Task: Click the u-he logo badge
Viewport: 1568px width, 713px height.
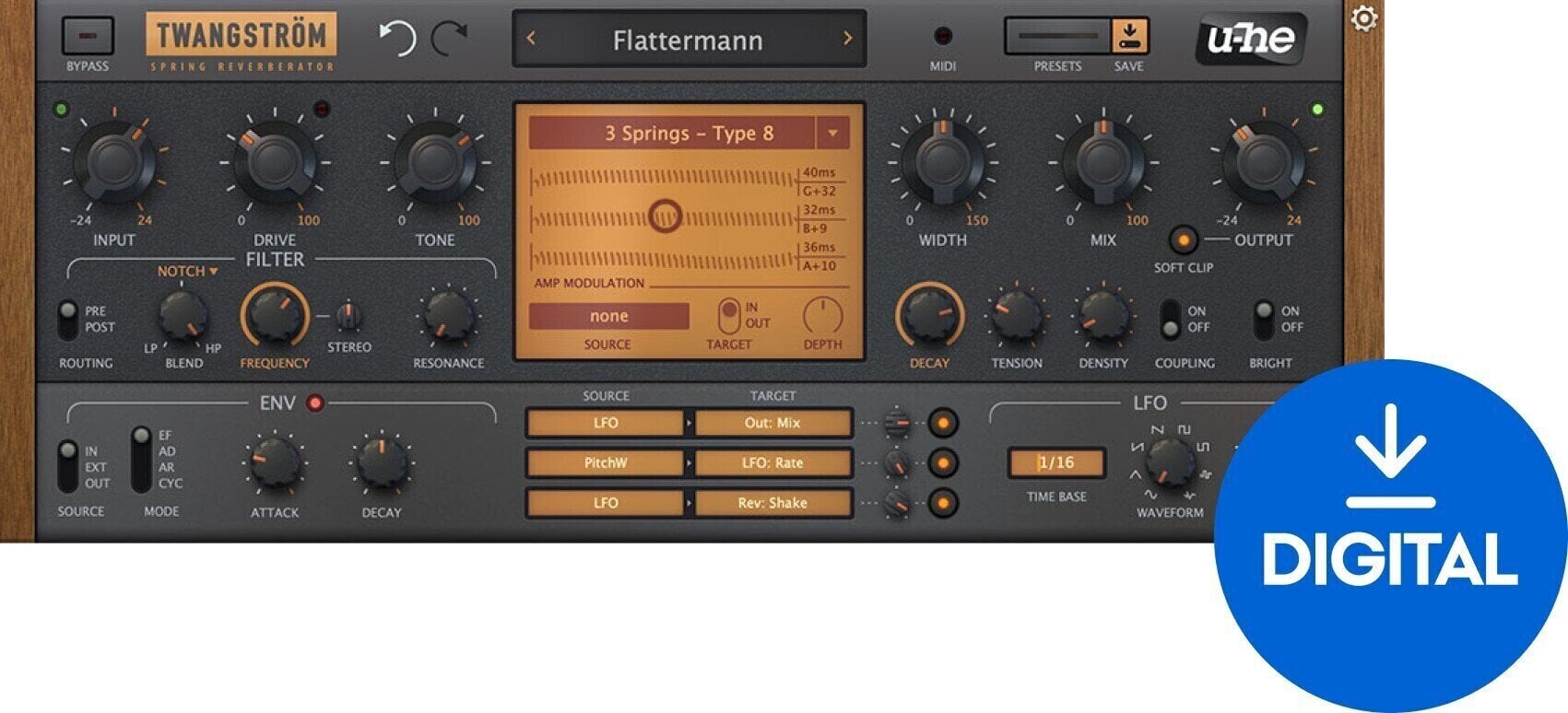Action: pyautogui.click(x=1251, y=39)
